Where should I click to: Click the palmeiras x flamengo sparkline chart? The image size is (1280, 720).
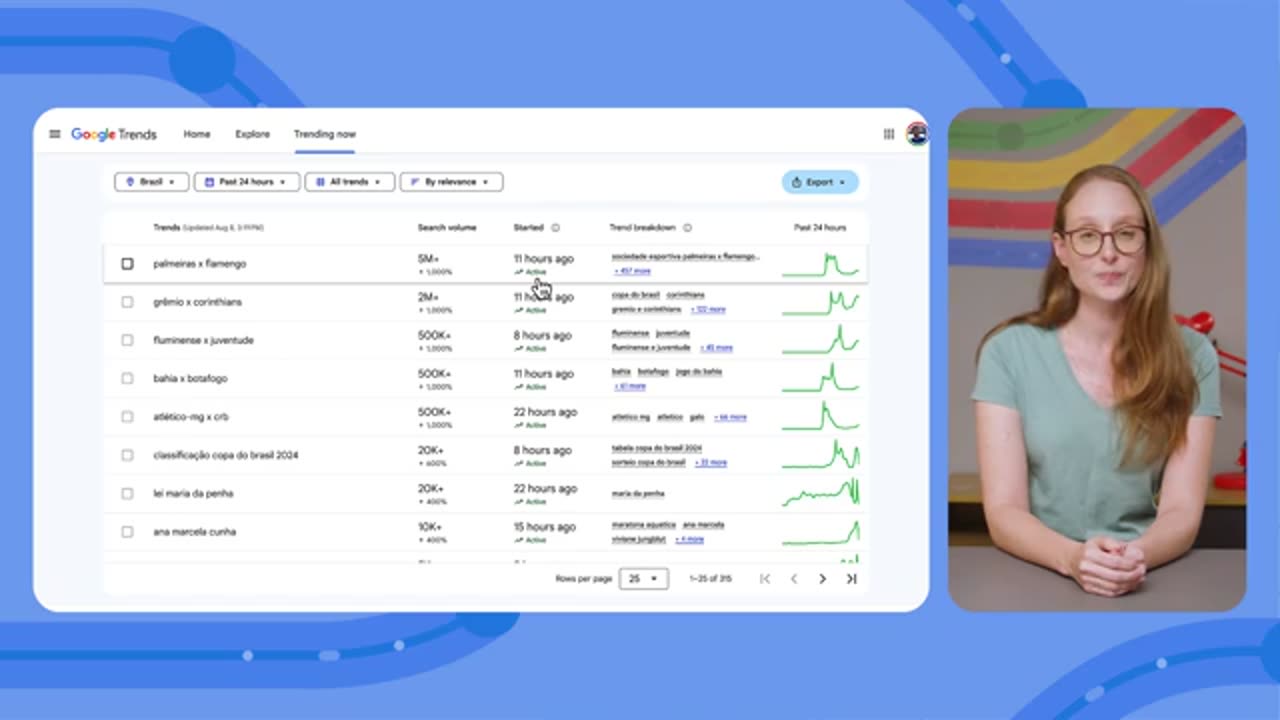click(820, 264)
